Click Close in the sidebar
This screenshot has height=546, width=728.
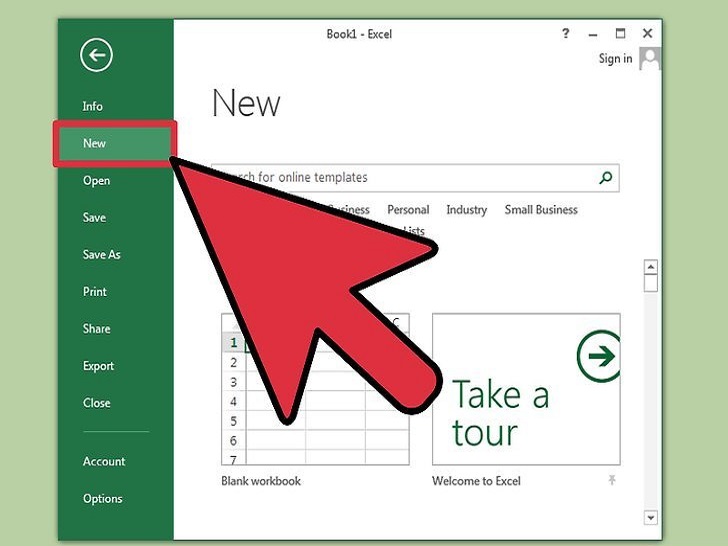coord(97,403)
